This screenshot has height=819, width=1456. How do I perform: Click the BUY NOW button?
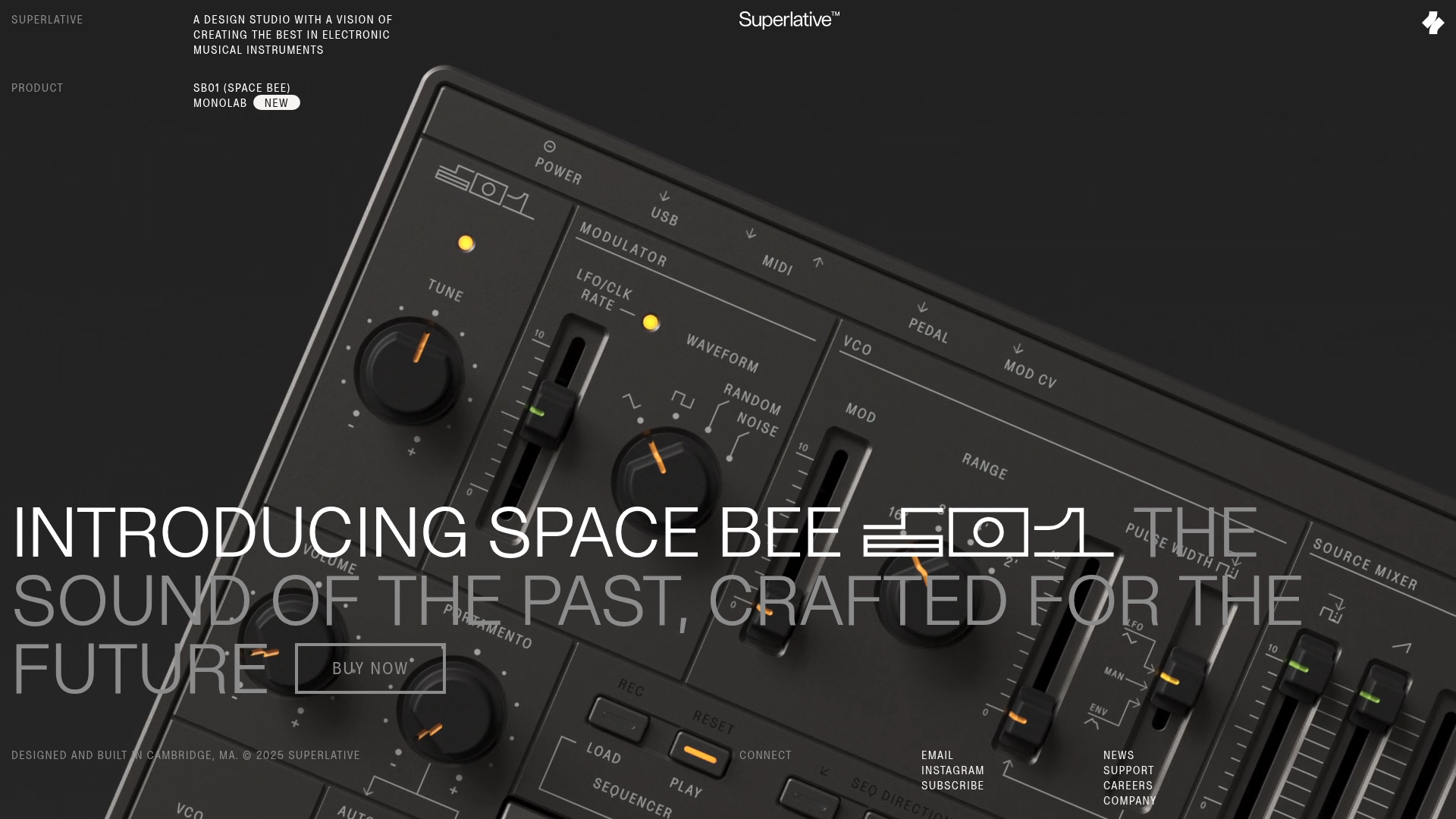click(370, 668)
